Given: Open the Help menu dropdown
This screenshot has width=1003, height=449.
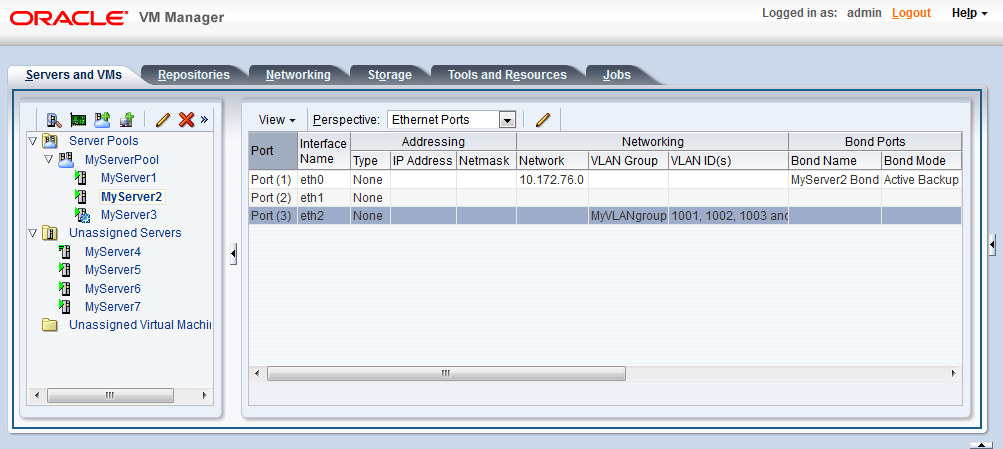Looking at the screenshot, I should [969, 13].
